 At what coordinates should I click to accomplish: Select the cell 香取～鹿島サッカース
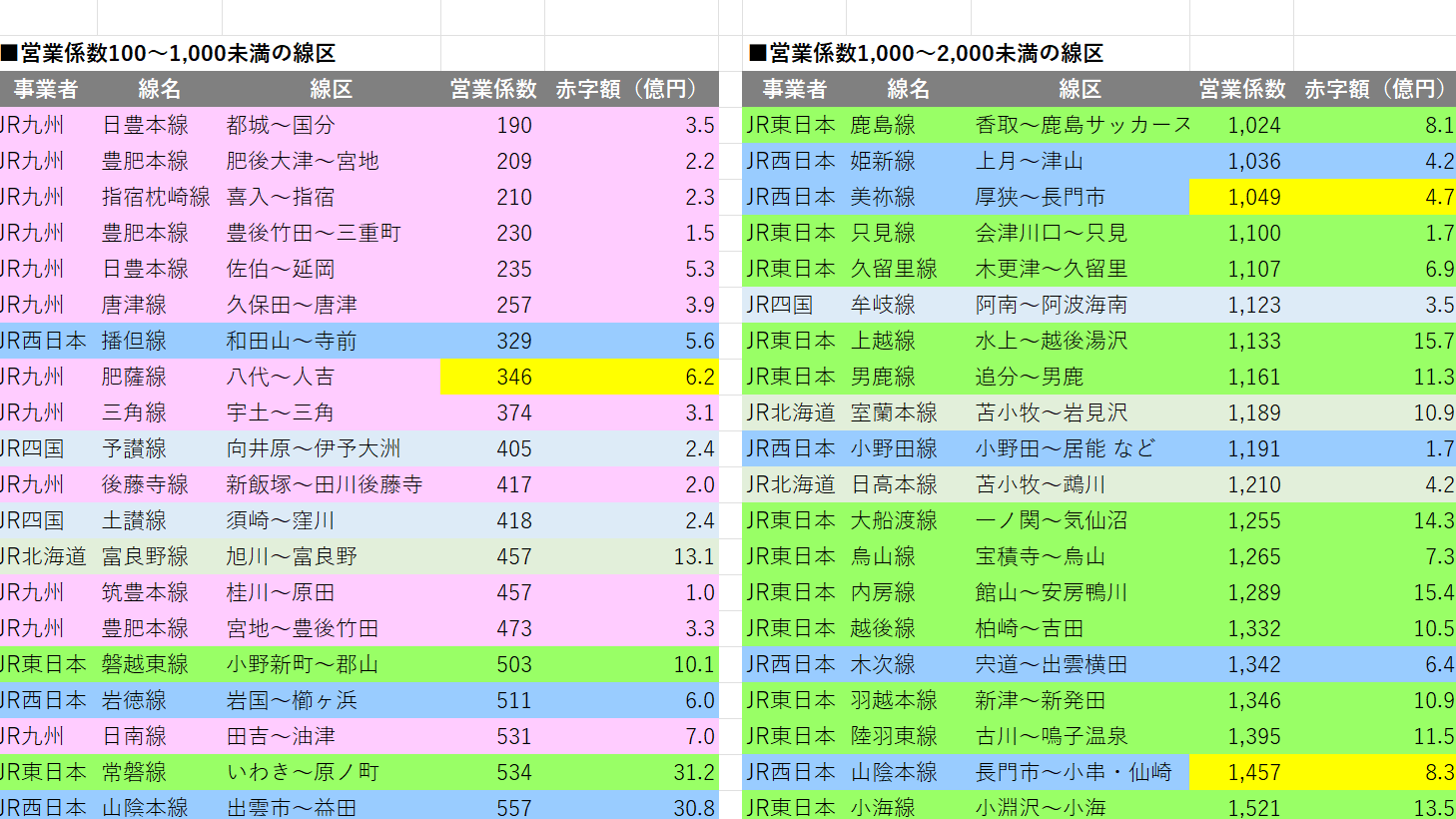pos(1081,125)
